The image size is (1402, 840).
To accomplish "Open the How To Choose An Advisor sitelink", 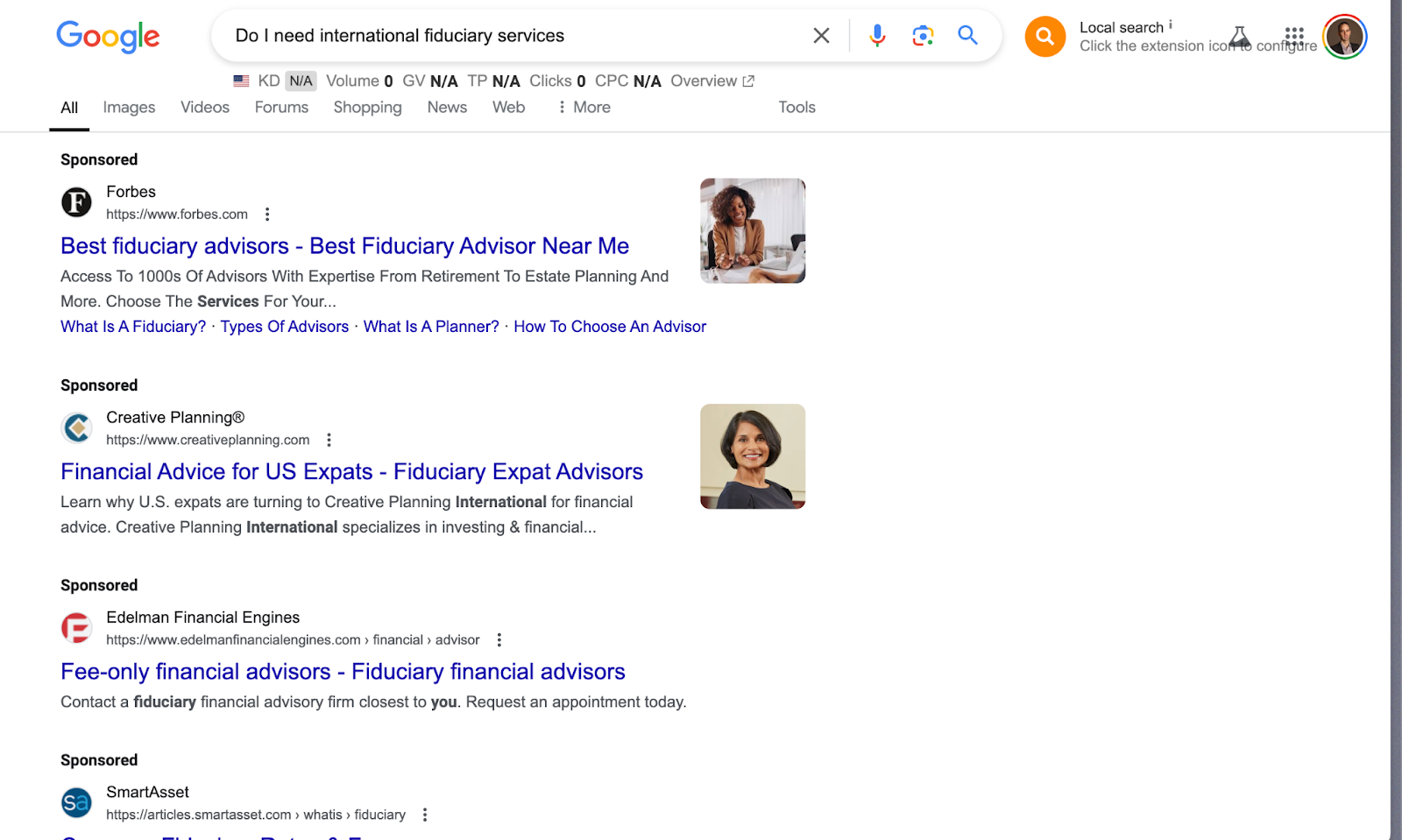I will coord(610,327).
